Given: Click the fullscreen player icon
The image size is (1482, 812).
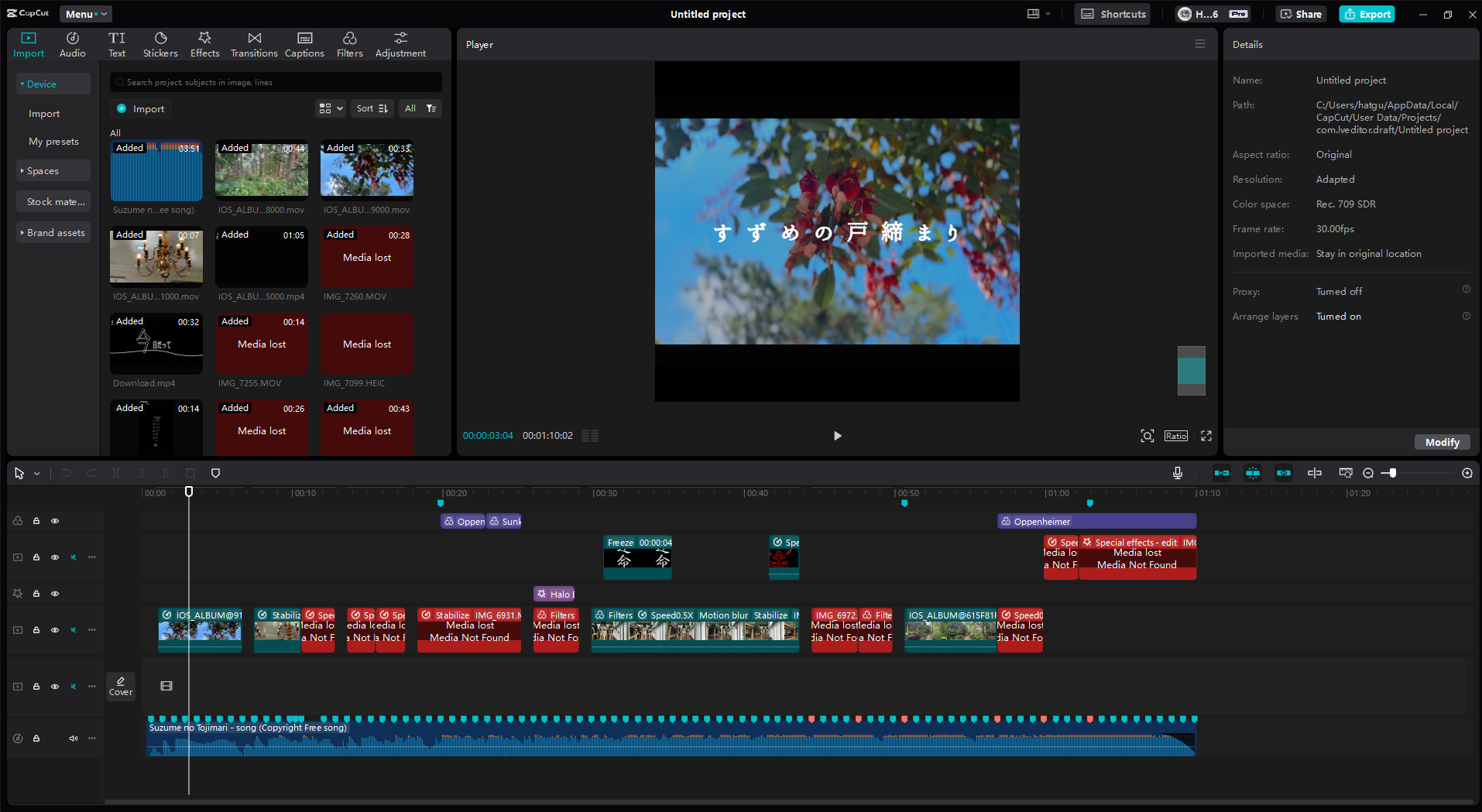Looking at the screenshot, I should (x=1206, y=436).
